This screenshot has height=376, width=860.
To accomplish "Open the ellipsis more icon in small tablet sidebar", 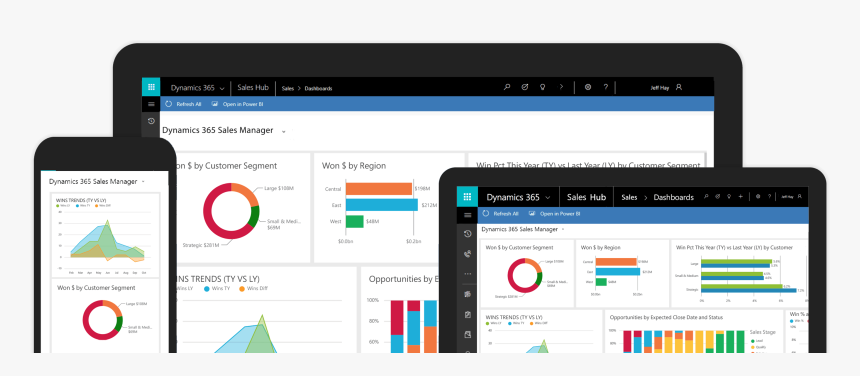I will point(468,274).
